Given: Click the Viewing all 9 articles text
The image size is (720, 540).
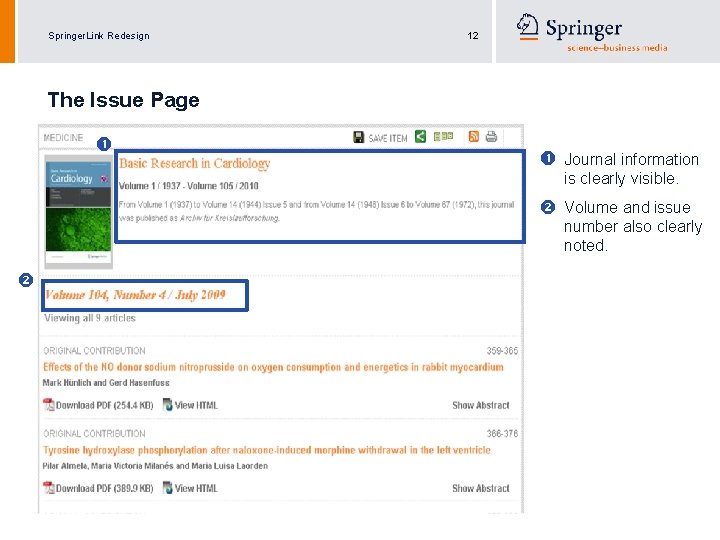Looking at the screenshot, I should (90, 318).
